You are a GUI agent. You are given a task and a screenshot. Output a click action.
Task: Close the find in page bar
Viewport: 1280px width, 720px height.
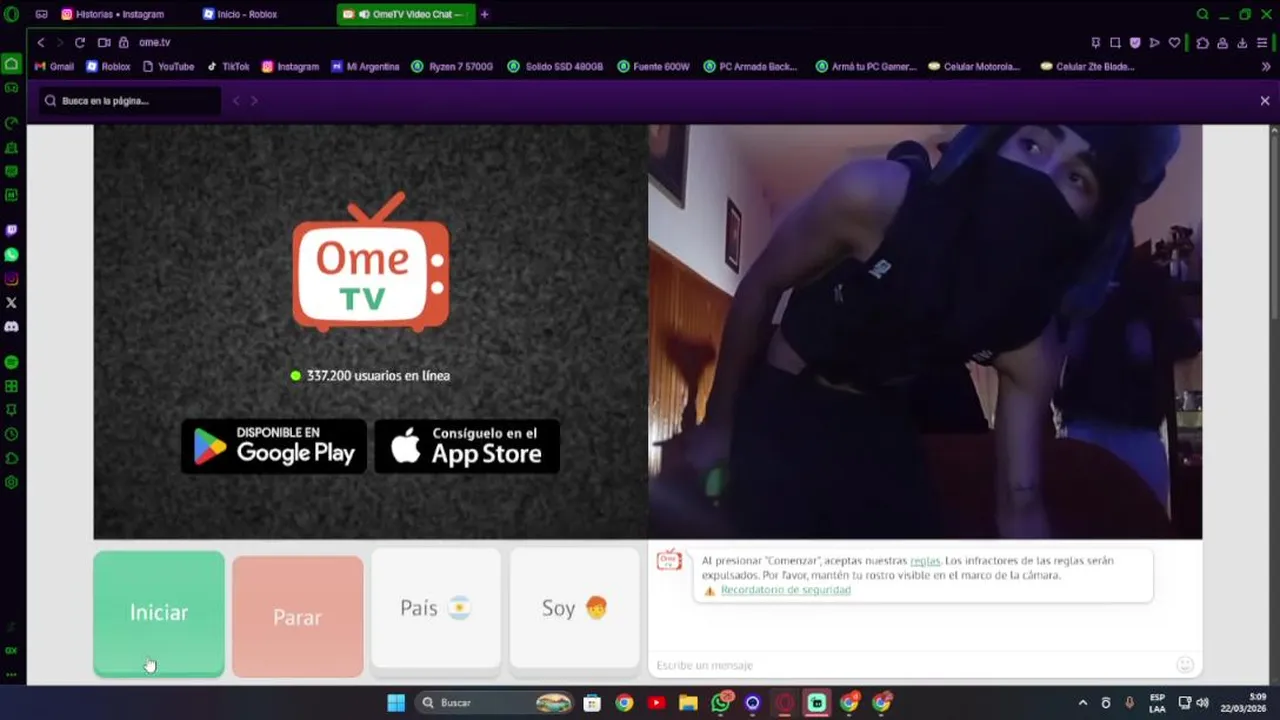click(1265, 101)
